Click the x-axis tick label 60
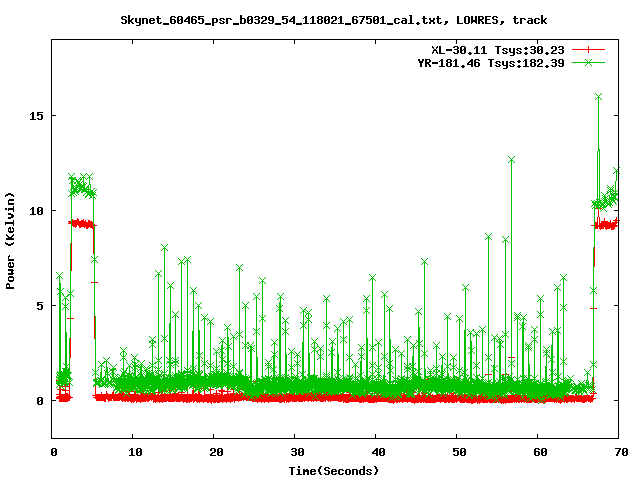 click(540, 452)
